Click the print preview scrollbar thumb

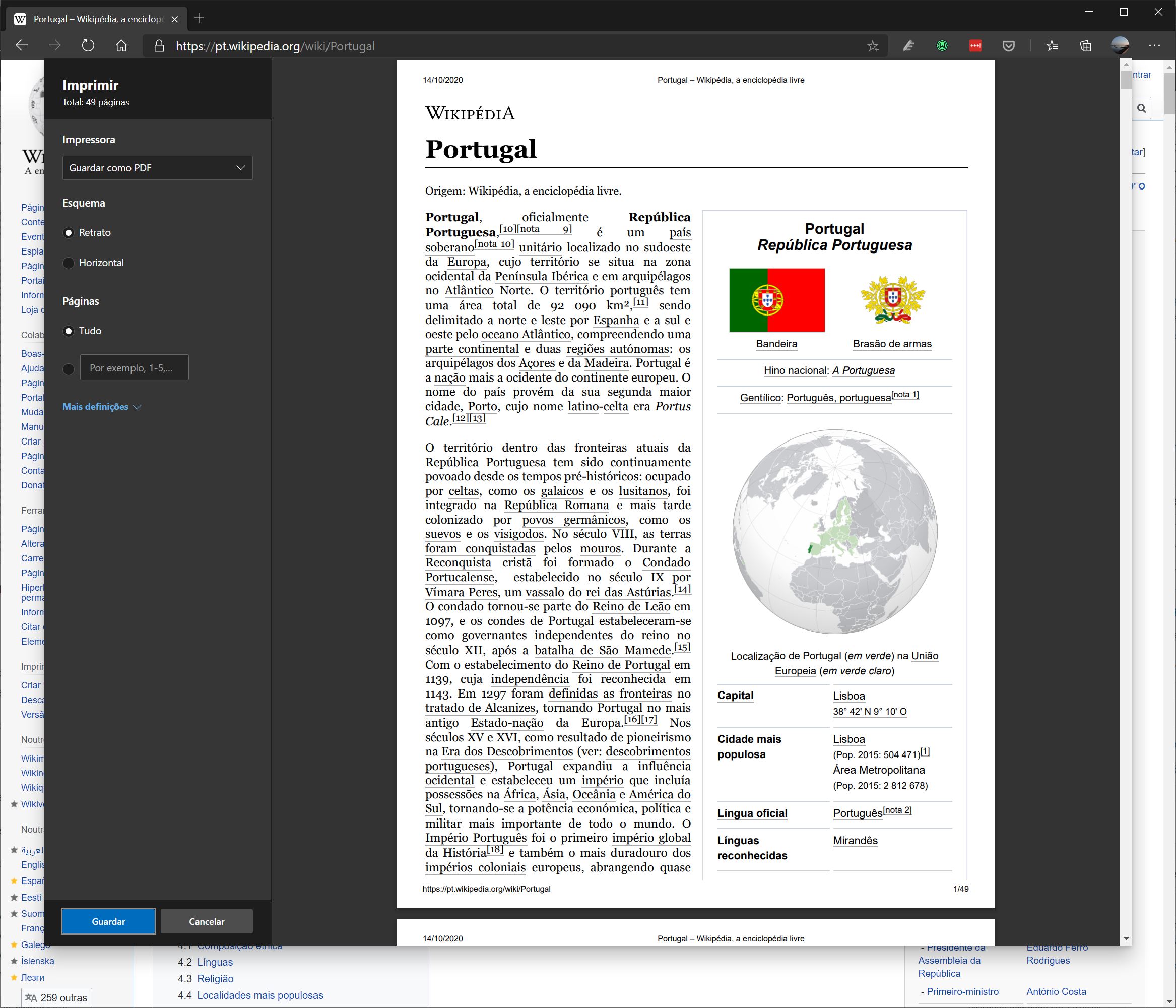(1126, 80)
